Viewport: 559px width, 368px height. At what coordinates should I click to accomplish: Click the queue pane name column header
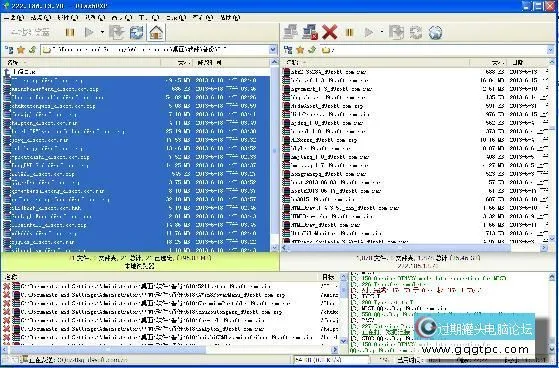pyautogui.click(x=160, y=277)
